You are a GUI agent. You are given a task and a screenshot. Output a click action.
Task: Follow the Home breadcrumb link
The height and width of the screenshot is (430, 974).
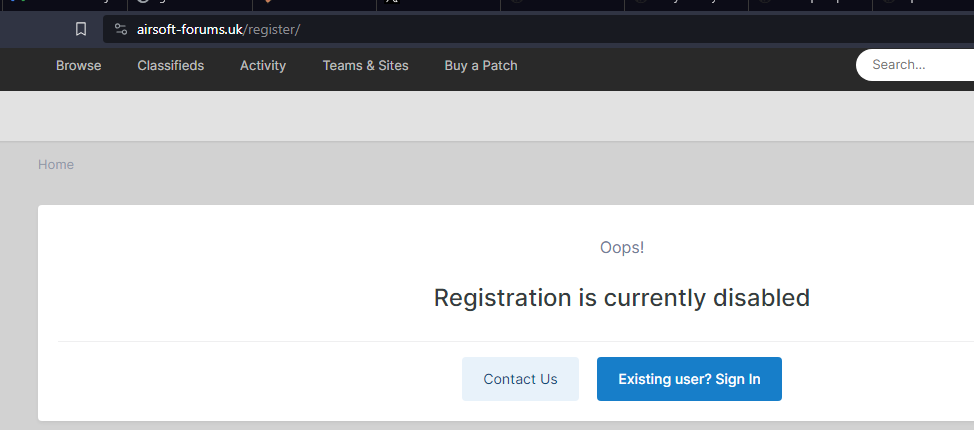[56, 164]
